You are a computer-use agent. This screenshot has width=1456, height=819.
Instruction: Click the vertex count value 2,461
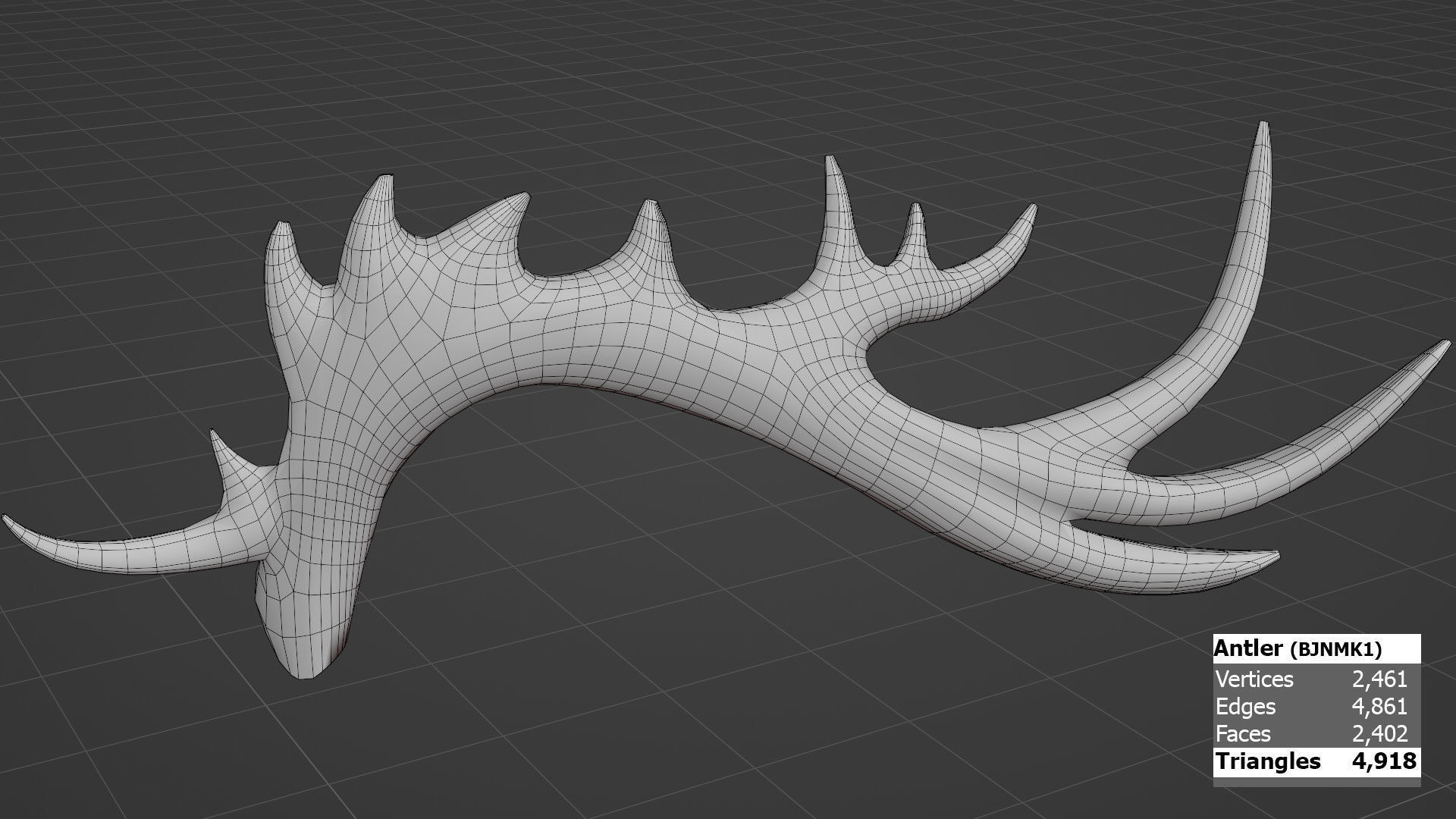[1379, 679]
